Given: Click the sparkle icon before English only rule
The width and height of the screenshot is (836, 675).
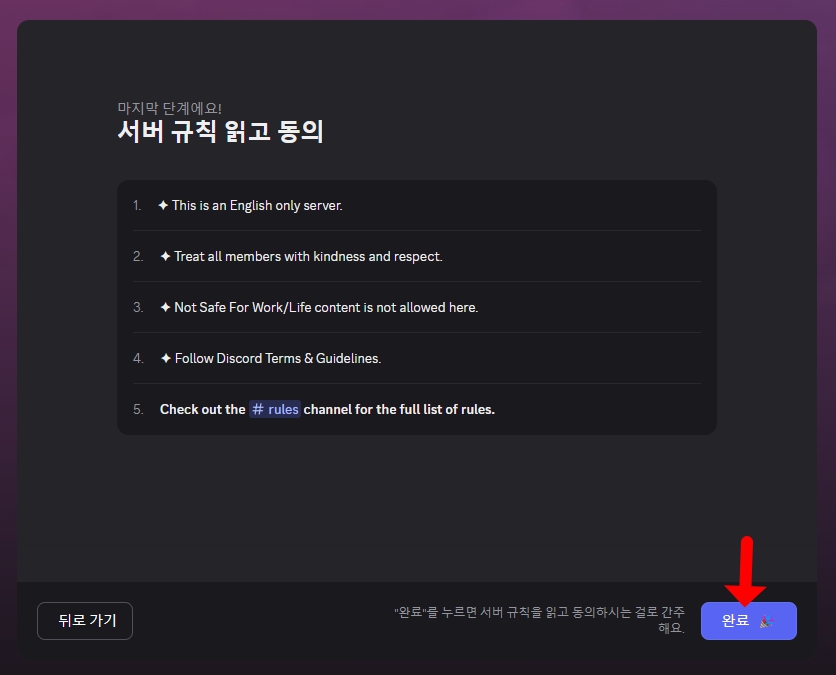Looking at the screenshot, I should click(163, 205).
